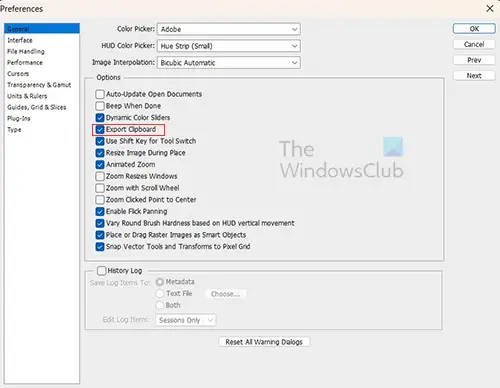Open the HUD Color Picker dropdown
This screenshot has width=500, height=388.
[229, 46]
